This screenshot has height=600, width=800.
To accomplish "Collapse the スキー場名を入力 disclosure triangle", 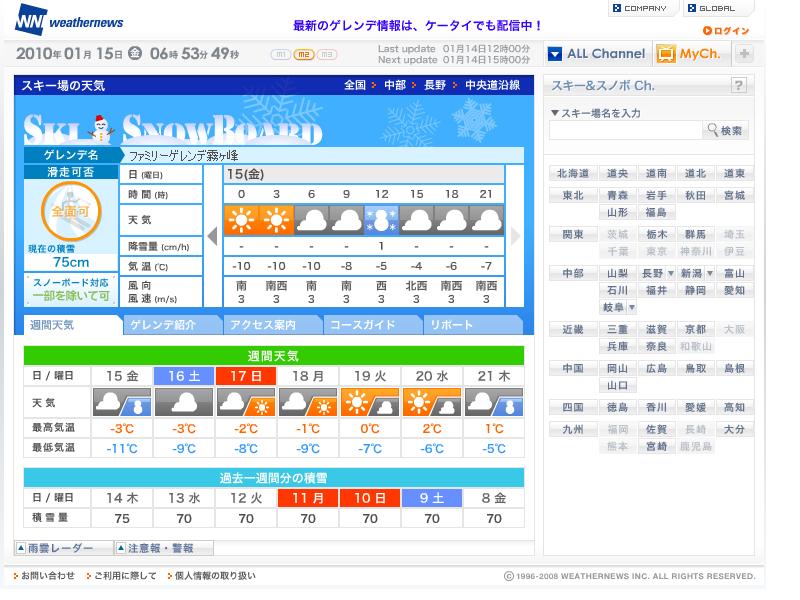I will tap(555, 113).
